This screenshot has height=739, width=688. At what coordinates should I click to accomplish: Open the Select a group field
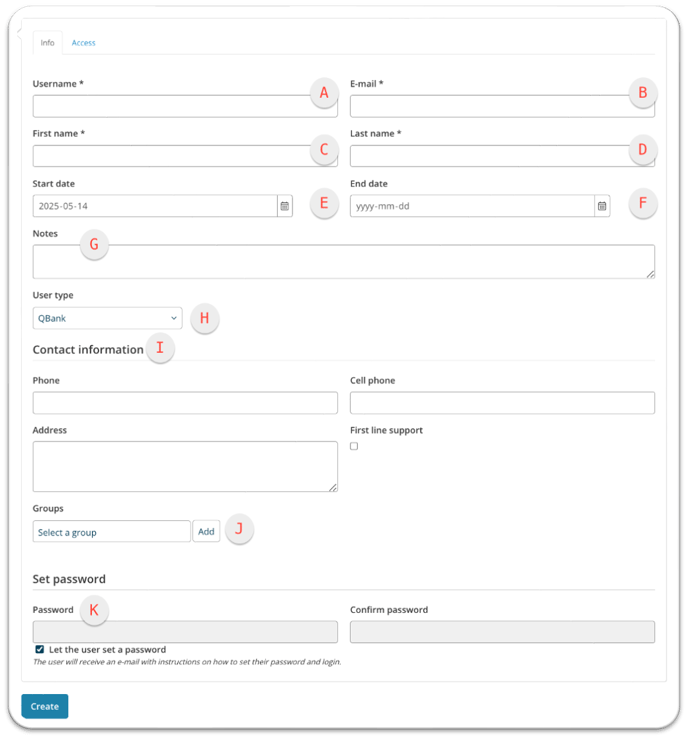(112, 532)
